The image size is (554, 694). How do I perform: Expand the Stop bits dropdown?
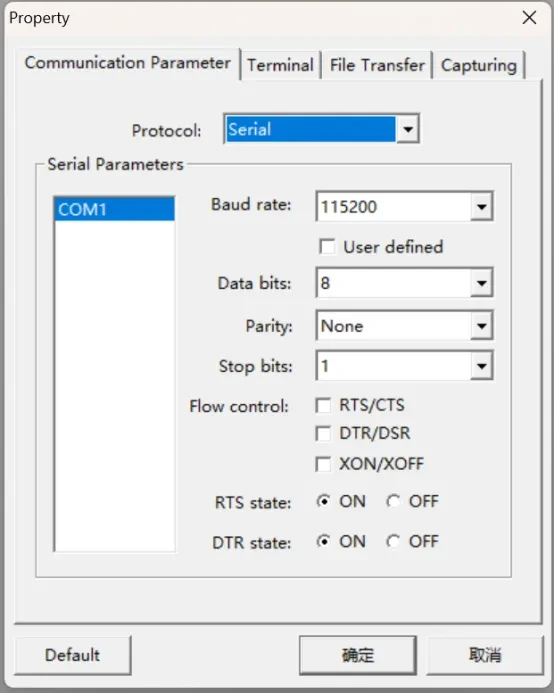coord(481,366)
